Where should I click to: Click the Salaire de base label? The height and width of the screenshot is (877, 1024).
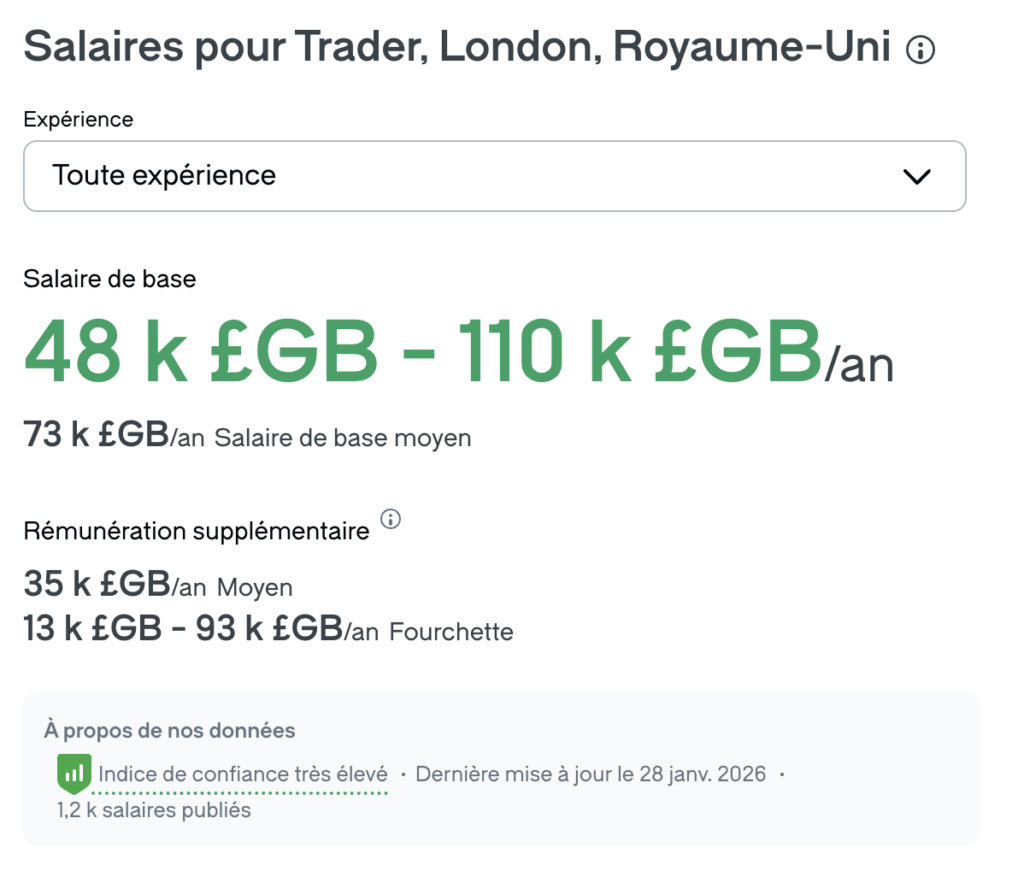coord(109,279)
